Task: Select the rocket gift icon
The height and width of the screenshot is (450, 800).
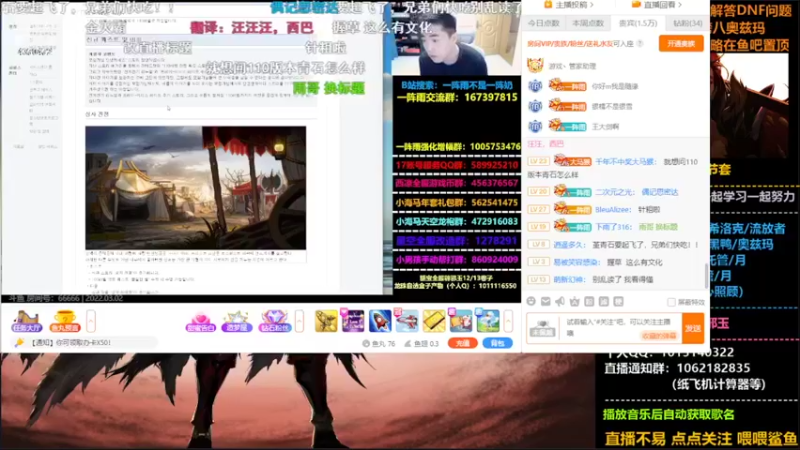Action: (380, 321)
